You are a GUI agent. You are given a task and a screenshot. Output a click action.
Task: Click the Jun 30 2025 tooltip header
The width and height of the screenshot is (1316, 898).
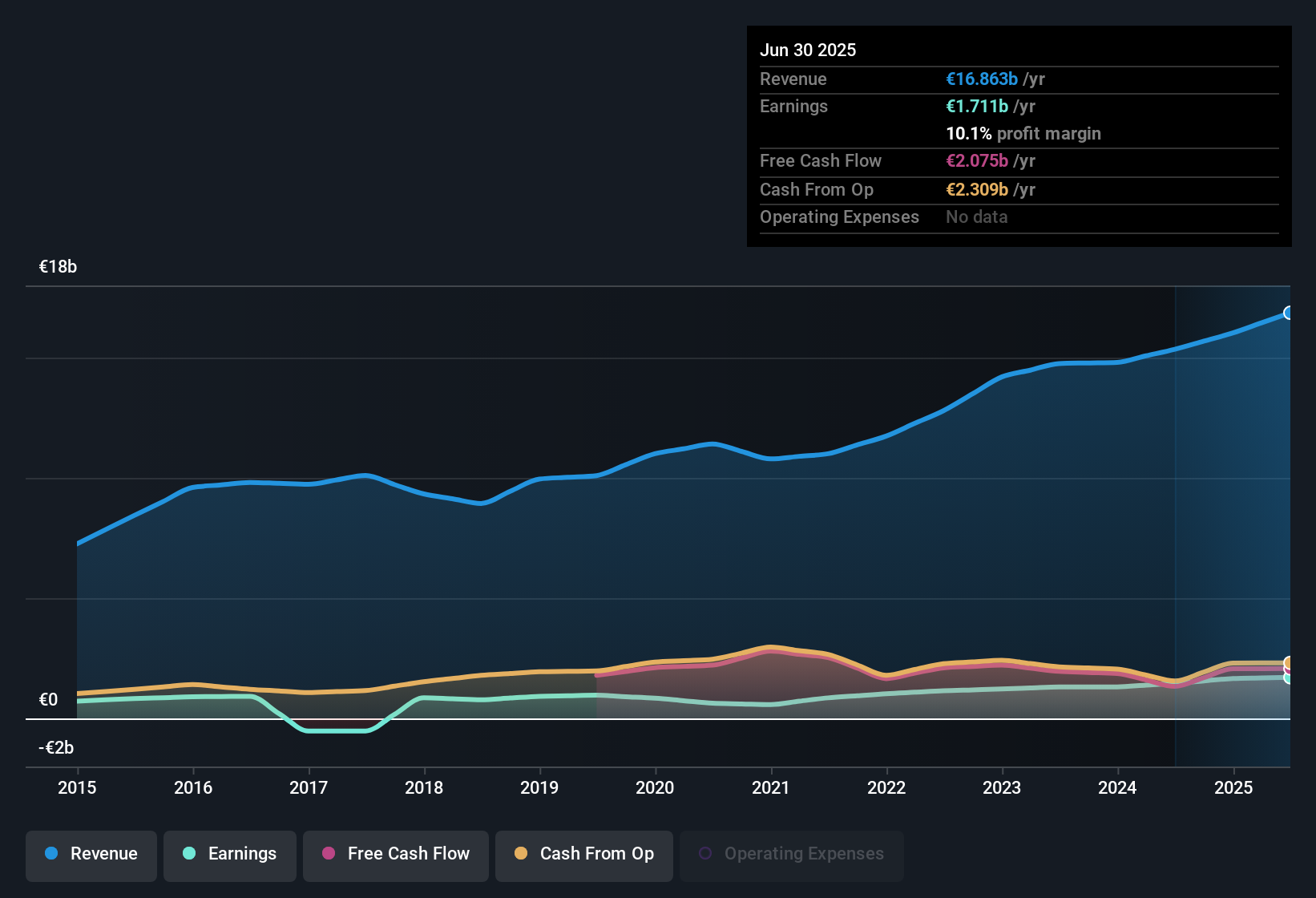coord(808,50)
